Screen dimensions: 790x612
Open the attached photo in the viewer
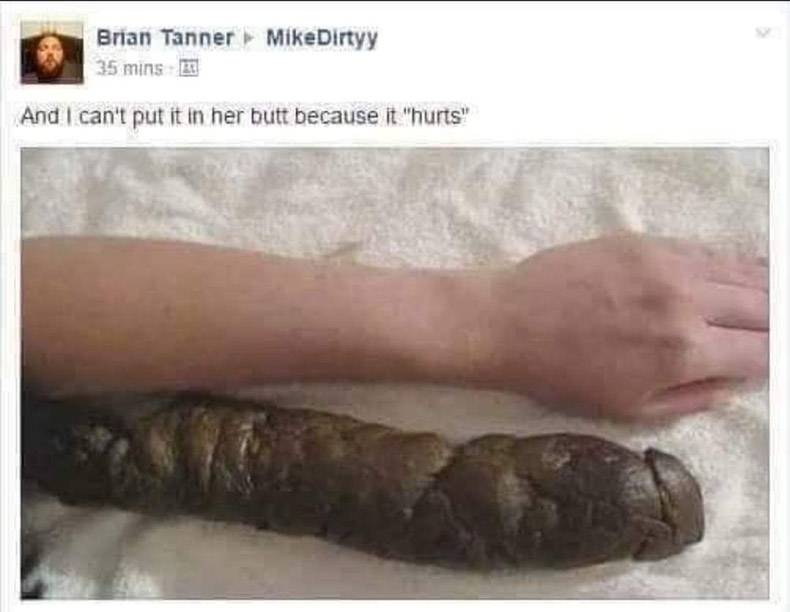(x=395, y=373)
